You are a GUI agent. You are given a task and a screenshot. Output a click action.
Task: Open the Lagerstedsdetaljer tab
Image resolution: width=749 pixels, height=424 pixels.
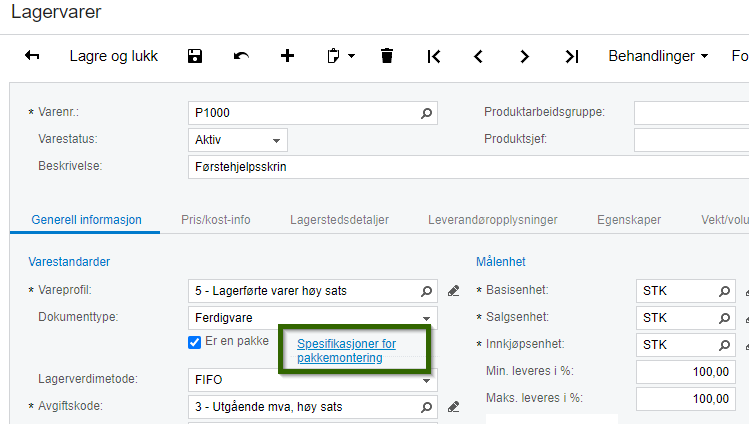pos(339,220)
